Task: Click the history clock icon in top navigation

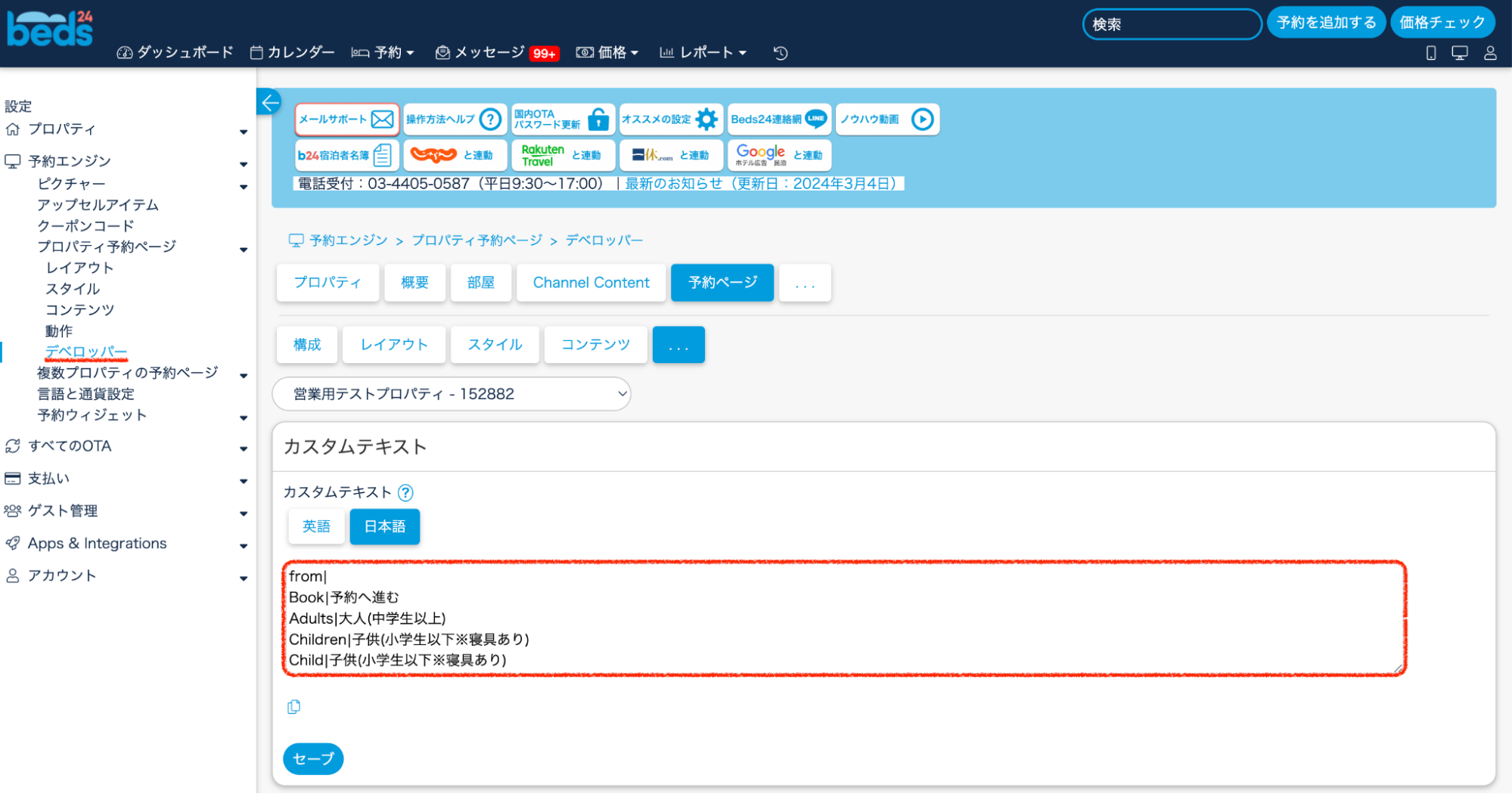Action: 781,53
